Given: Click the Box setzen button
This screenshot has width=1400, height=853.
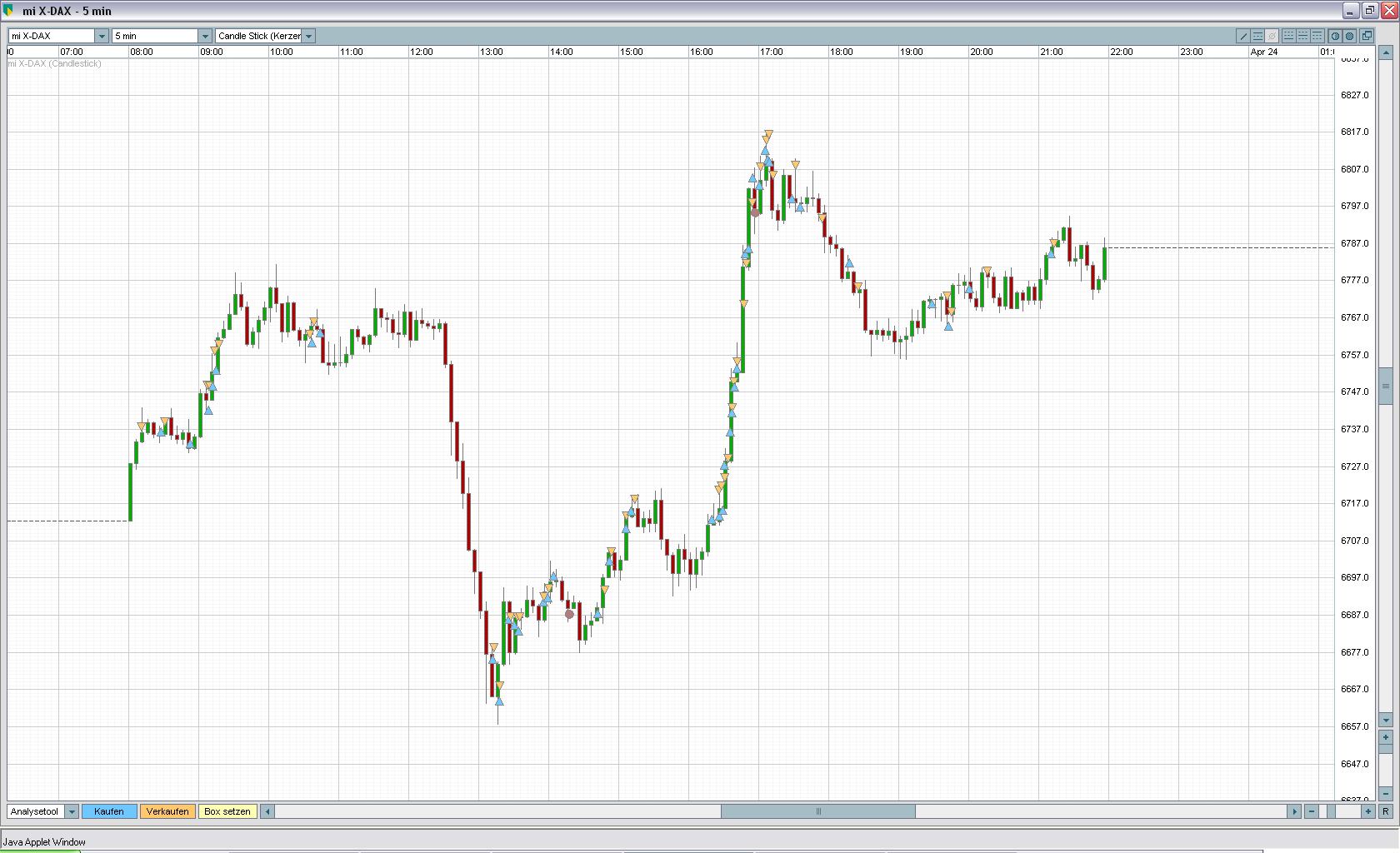Looking at the screenshot, I should pyautogui.click(x=227, y=811).
